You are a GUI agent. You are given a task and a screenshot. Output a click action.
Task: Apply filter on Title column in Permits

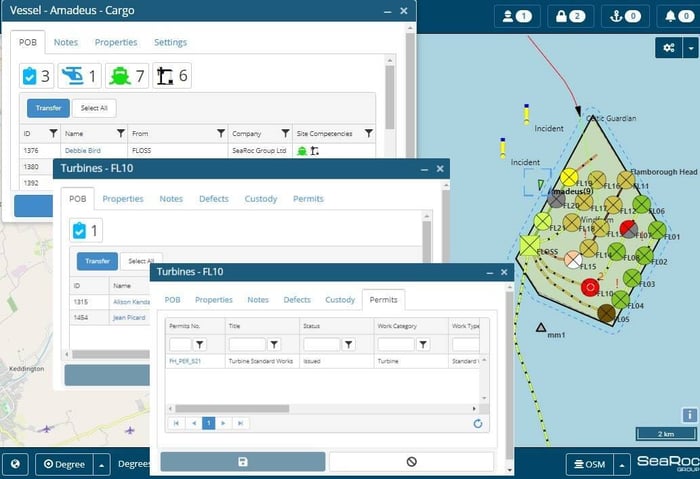(274, 344)
